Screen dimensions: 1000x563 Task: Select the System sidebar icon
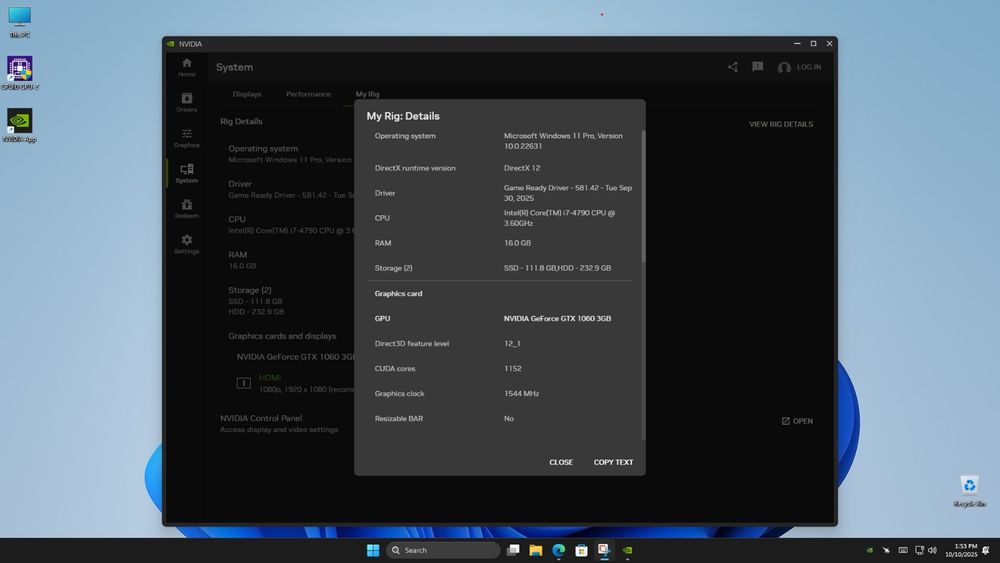(186, 174)
